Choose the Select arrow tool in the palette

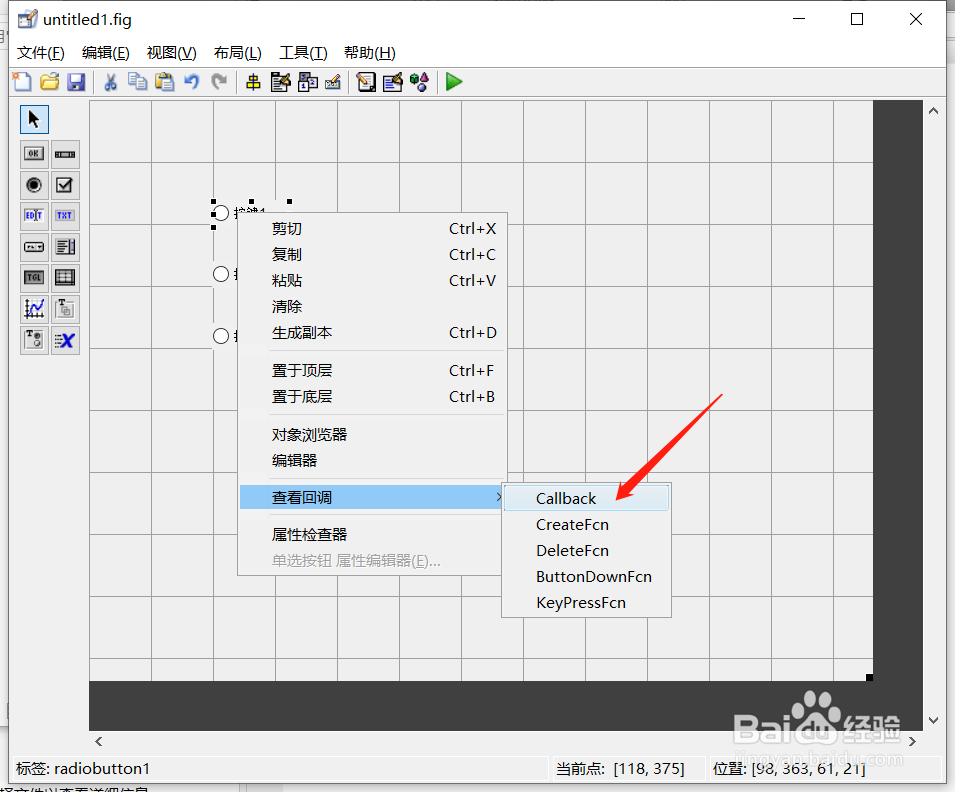(x=34, y=119)
